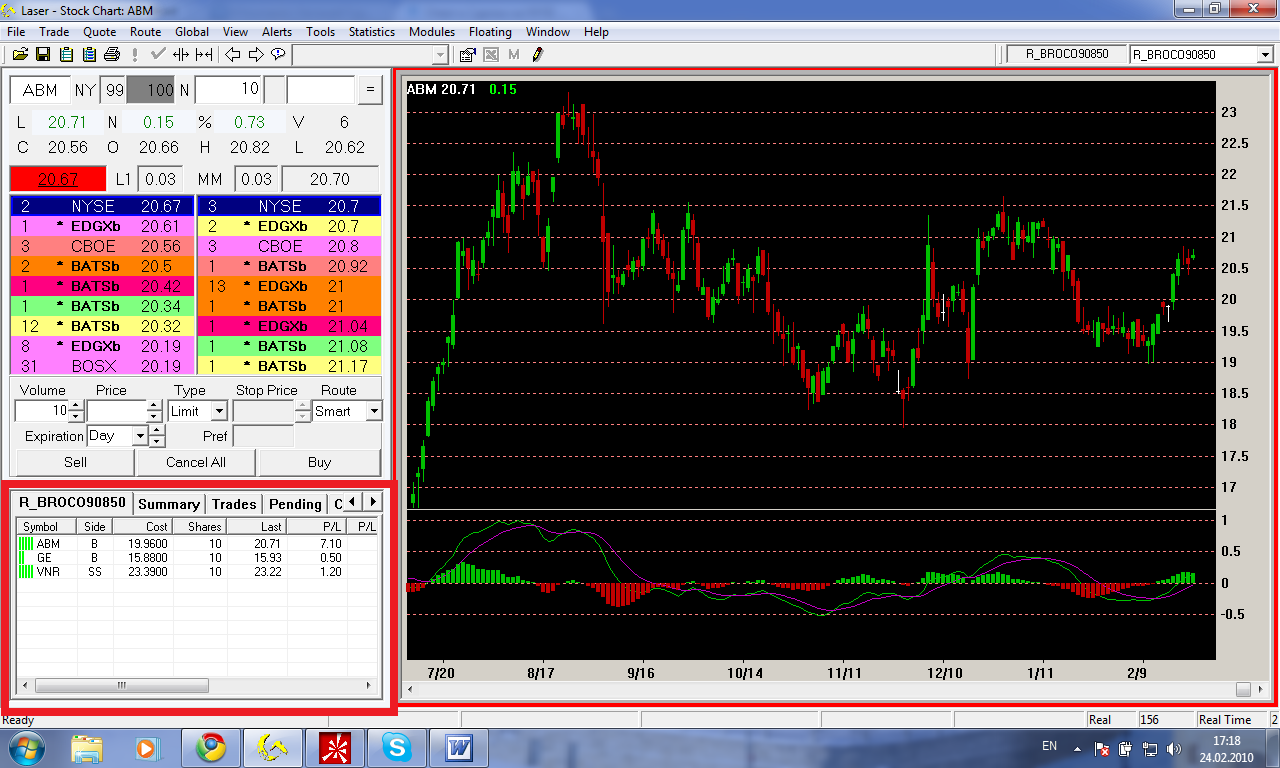1280x768 pixels.
Task: Click the Action Center flag tray icon
Action: point(1103,748)
